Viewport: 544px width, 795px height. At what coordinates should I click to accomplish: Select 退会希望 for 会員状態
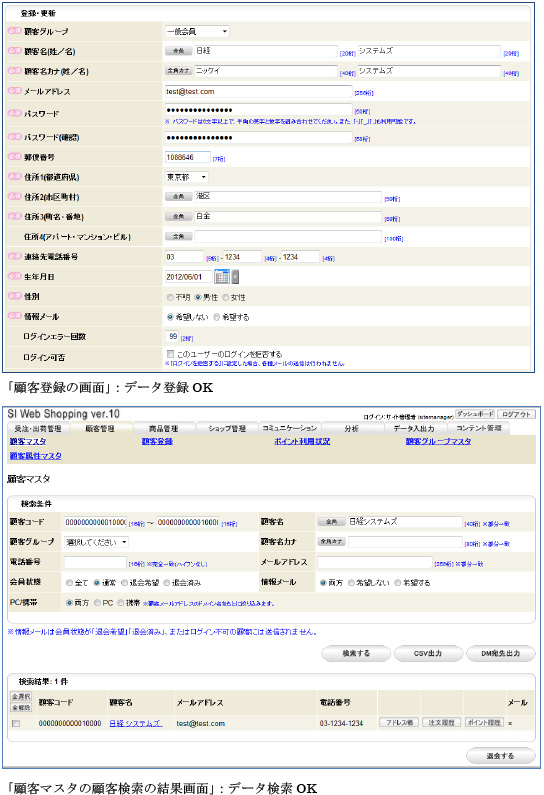pyautogui.click(x=124, y=583)
